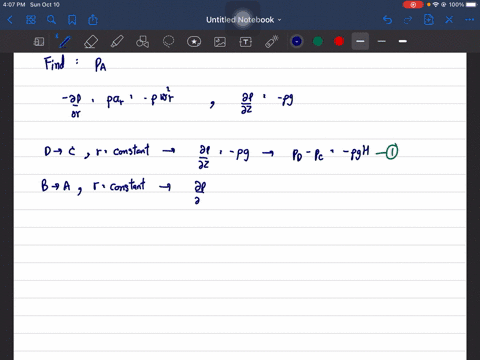The height and width of the screenshot is (360, 480).
Task: Select the thick stroke thickness
Action: coord(403,41)
